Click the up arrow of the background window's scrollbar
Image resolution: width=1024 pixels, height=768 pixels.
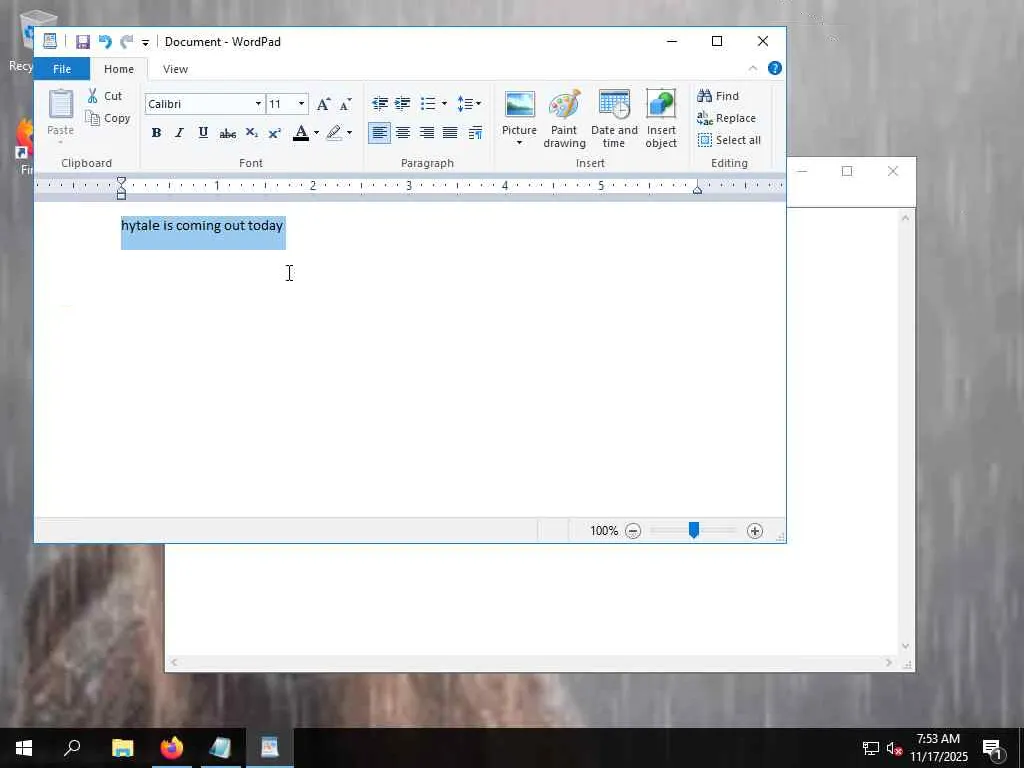click(905, 218)
